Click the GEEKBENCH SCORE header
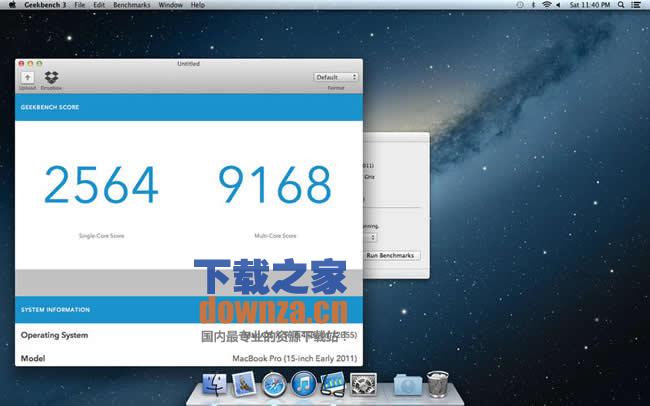Viewport: 650px width, 406px height. click(50, 107)
